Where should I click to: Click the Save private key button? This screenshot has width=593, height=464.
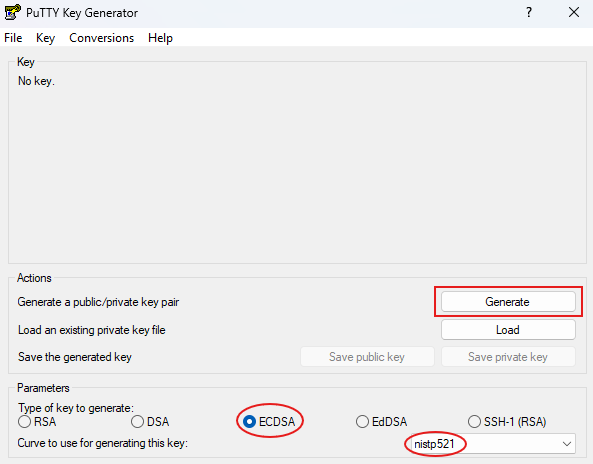pyautogui.click(x=508, y=357)
